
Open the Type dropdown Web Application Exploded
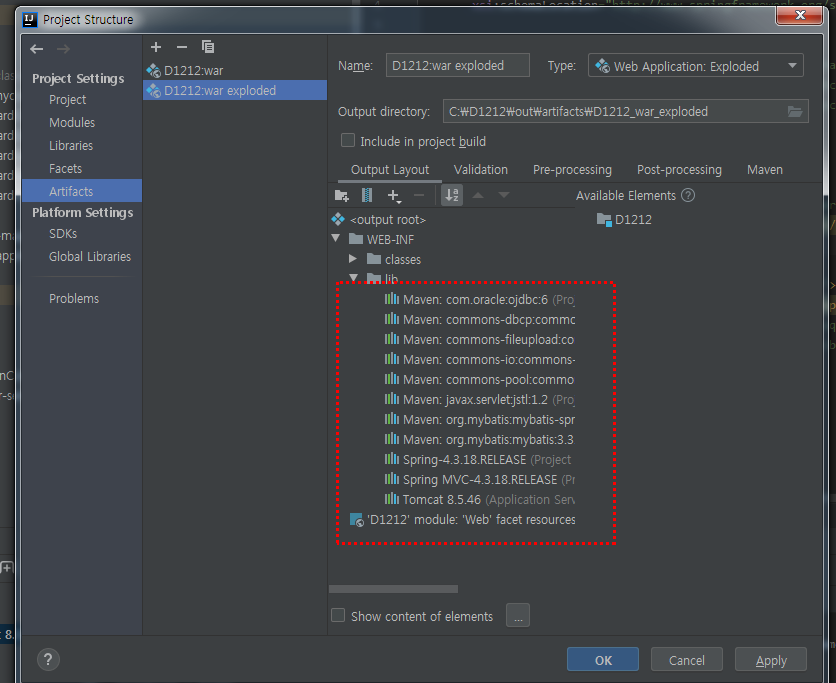point(695,66)
